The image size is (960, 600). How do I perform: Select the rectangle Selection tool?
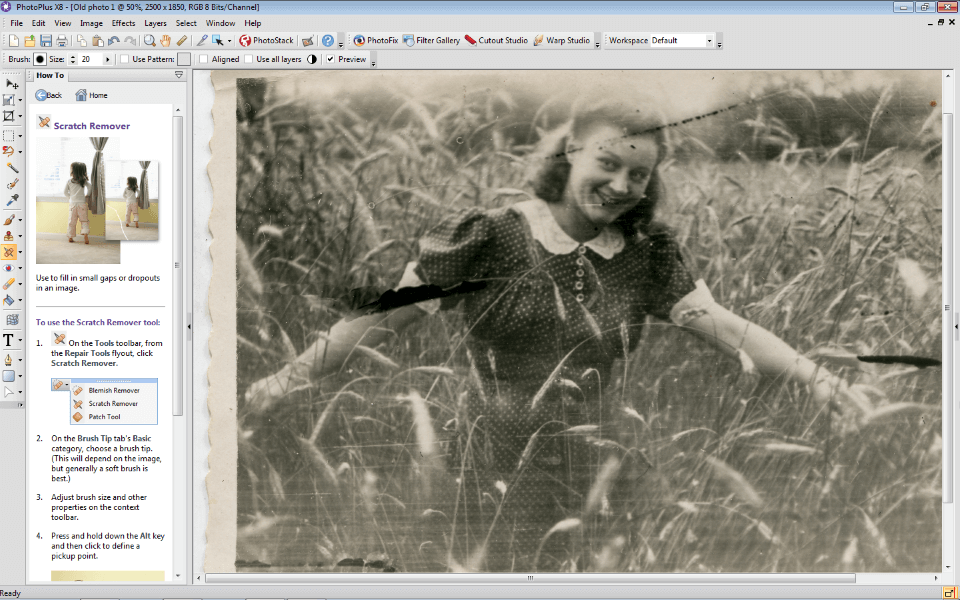click(x=9, y=136)
